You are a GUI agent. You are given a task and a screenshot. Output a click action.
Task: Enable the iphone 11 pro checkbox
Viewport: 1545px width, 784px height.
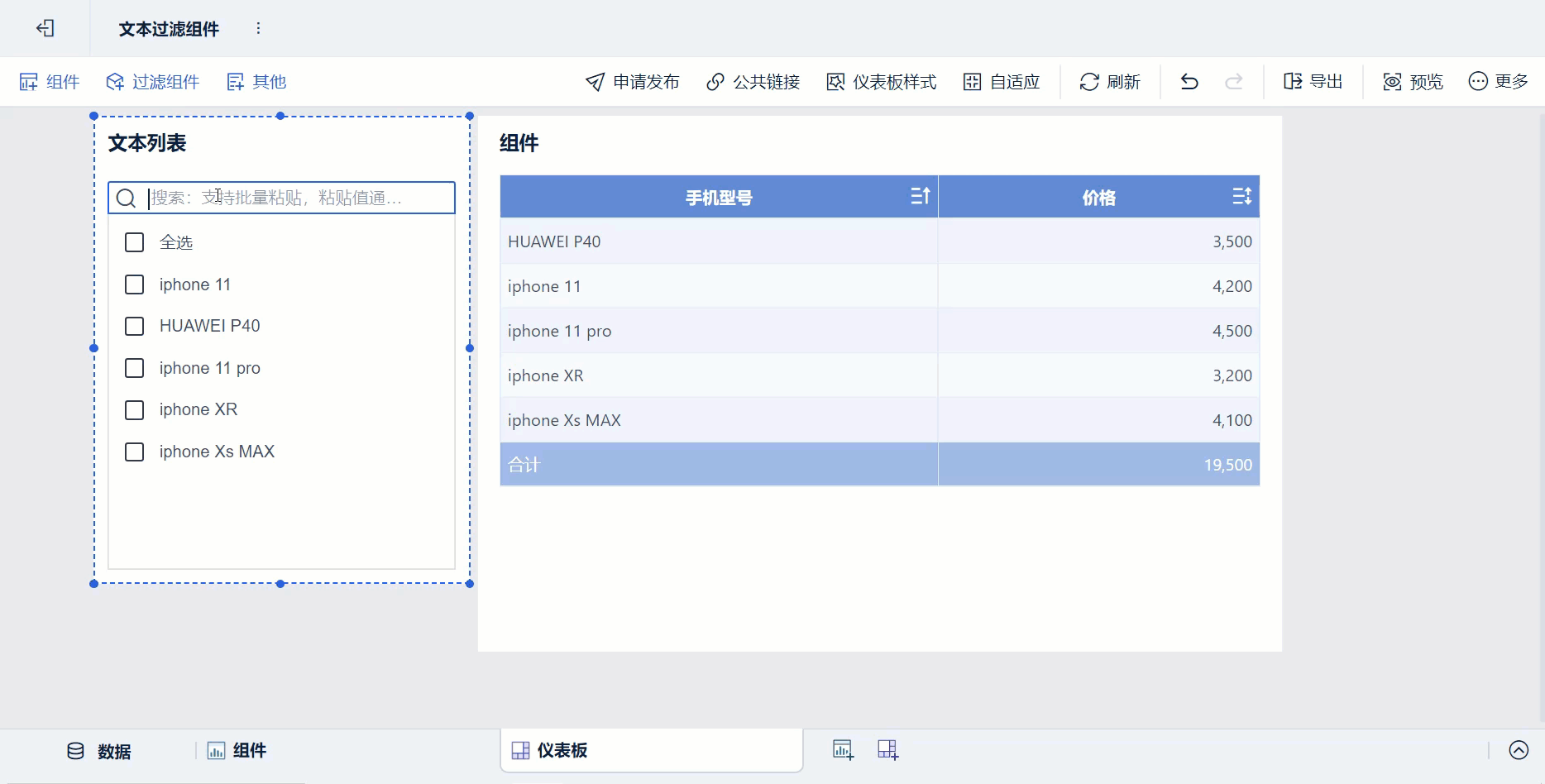coord(134,368)
